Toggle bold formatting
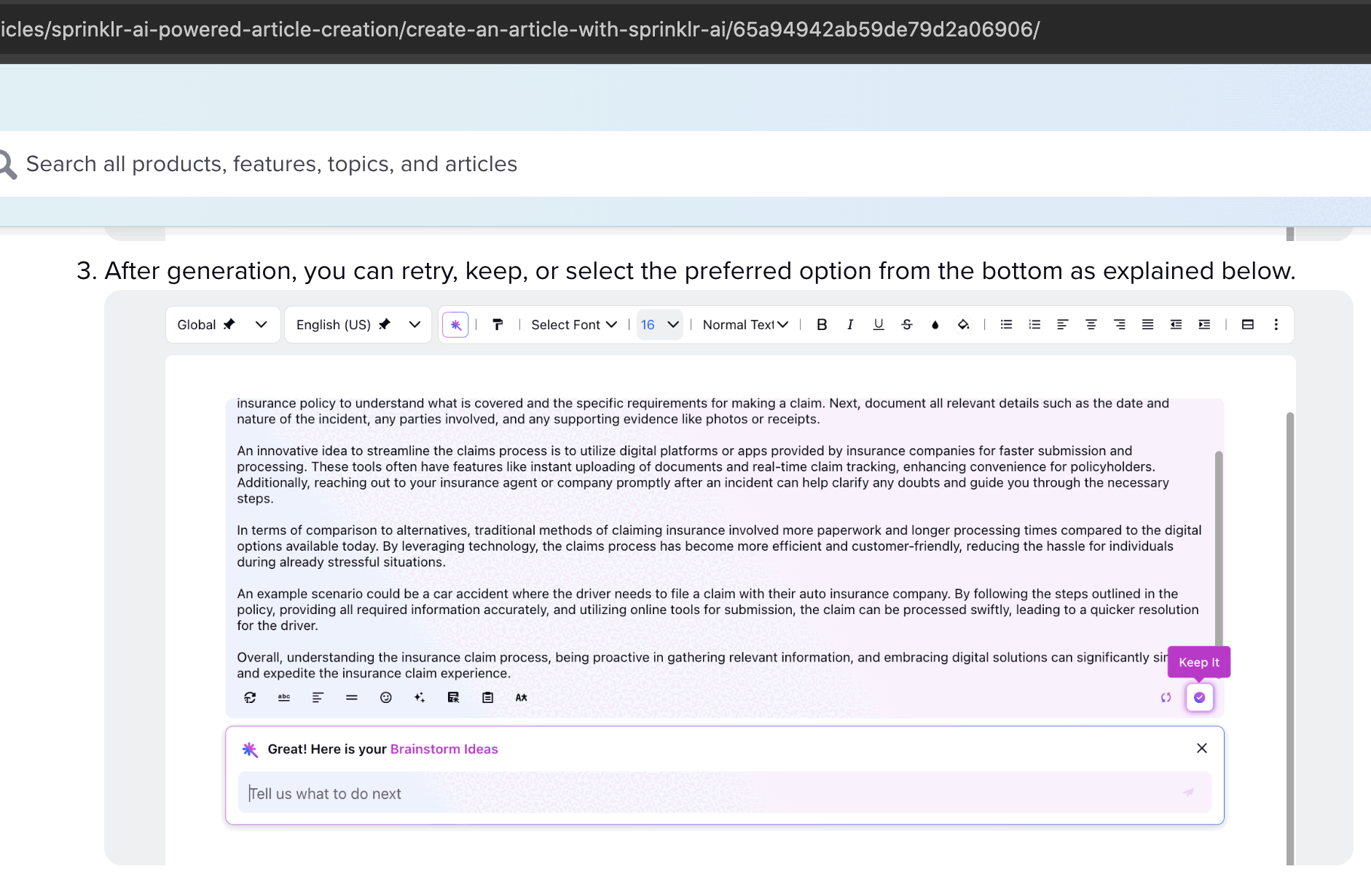 pos(822,325)
